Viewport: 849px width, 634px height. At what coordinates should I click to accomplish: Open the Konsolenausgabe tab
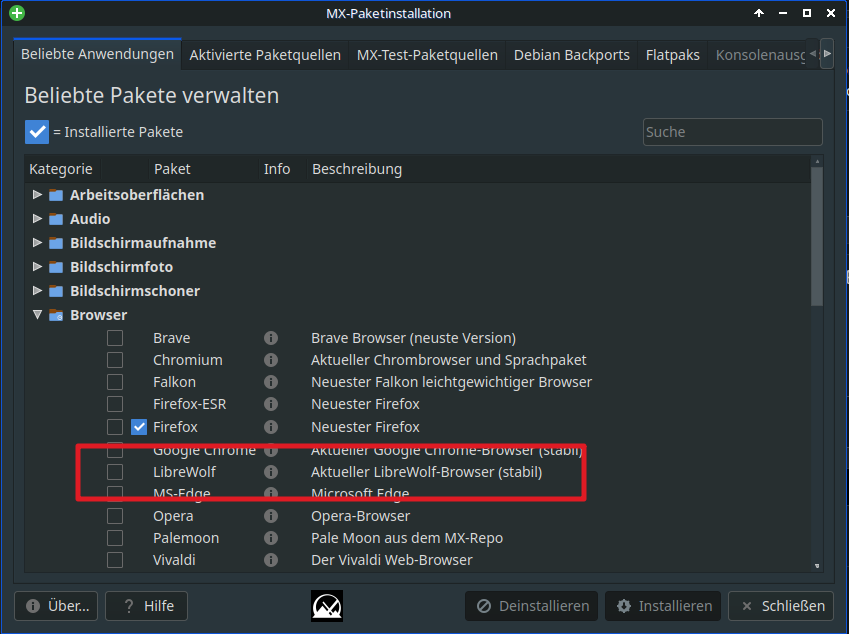[x=760, y=55]
